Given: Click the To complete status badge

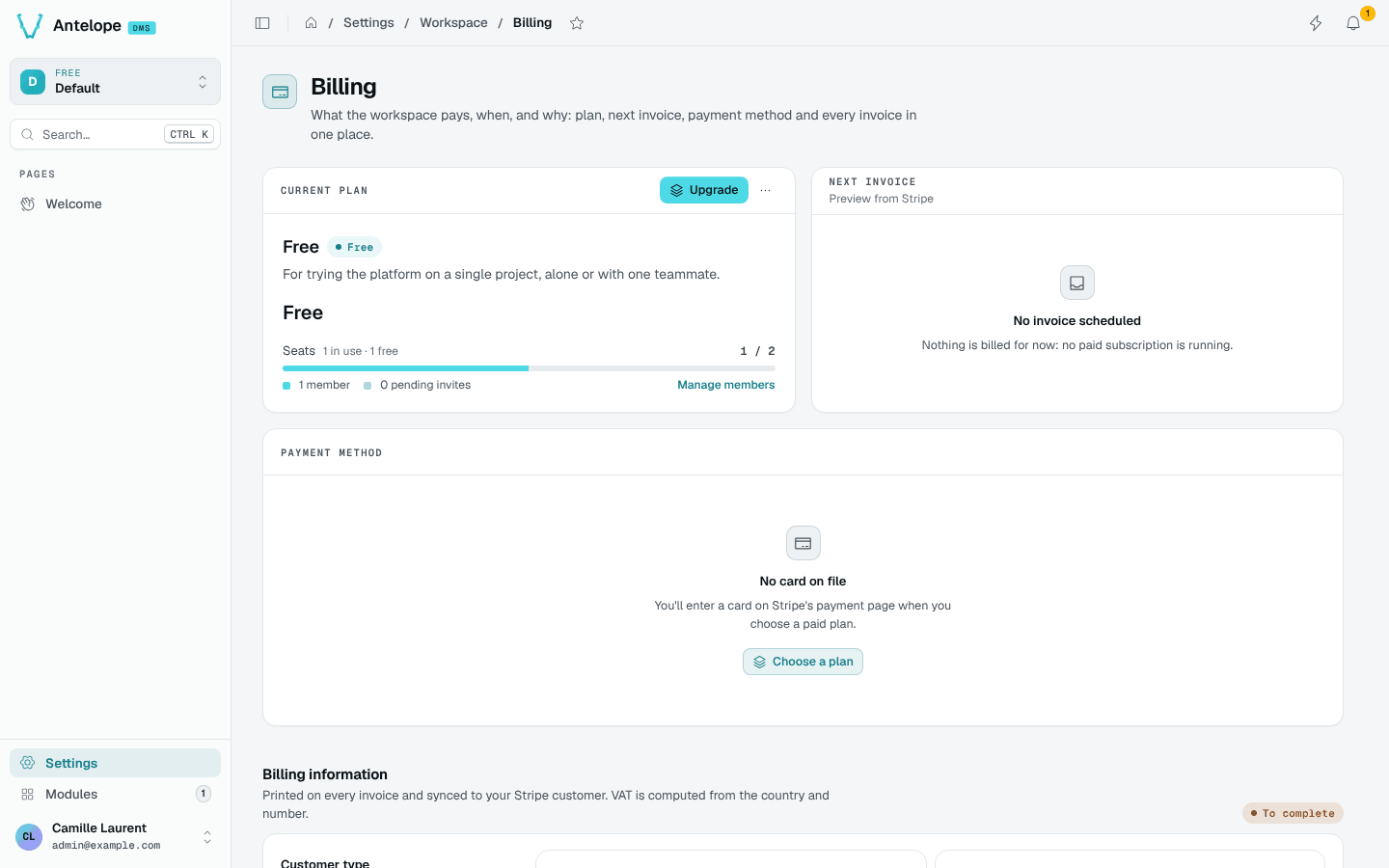Looking at the screenshot, I should [x=1293, y=813].
